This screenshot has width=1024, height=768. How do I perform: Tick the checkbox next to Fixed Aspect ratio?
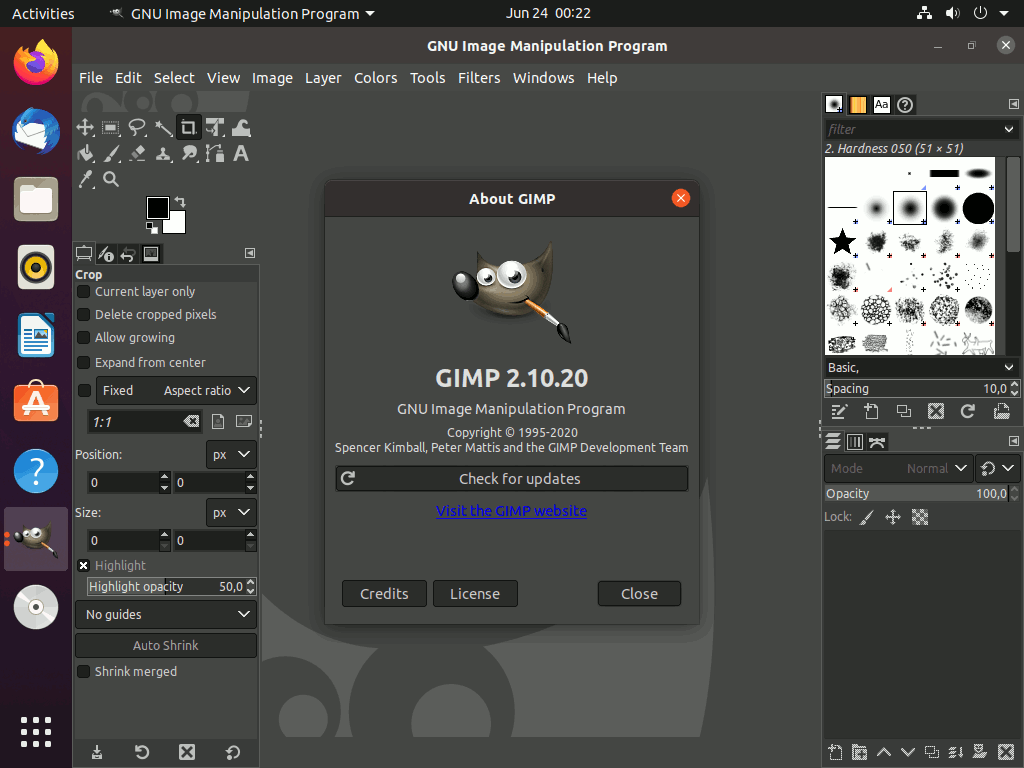tap(84, 391)
